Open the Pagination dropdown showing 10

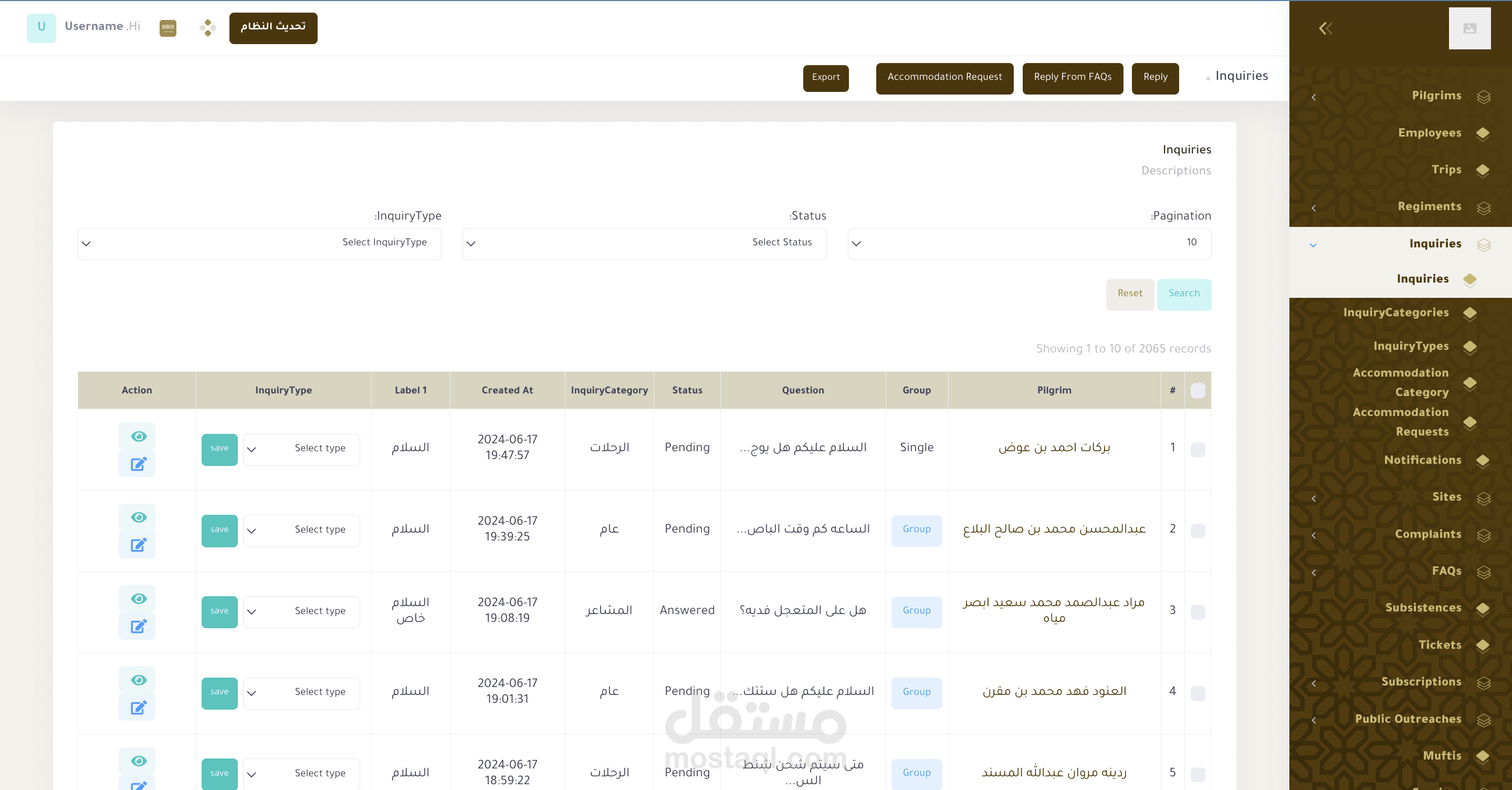(x=1029, y=243)
